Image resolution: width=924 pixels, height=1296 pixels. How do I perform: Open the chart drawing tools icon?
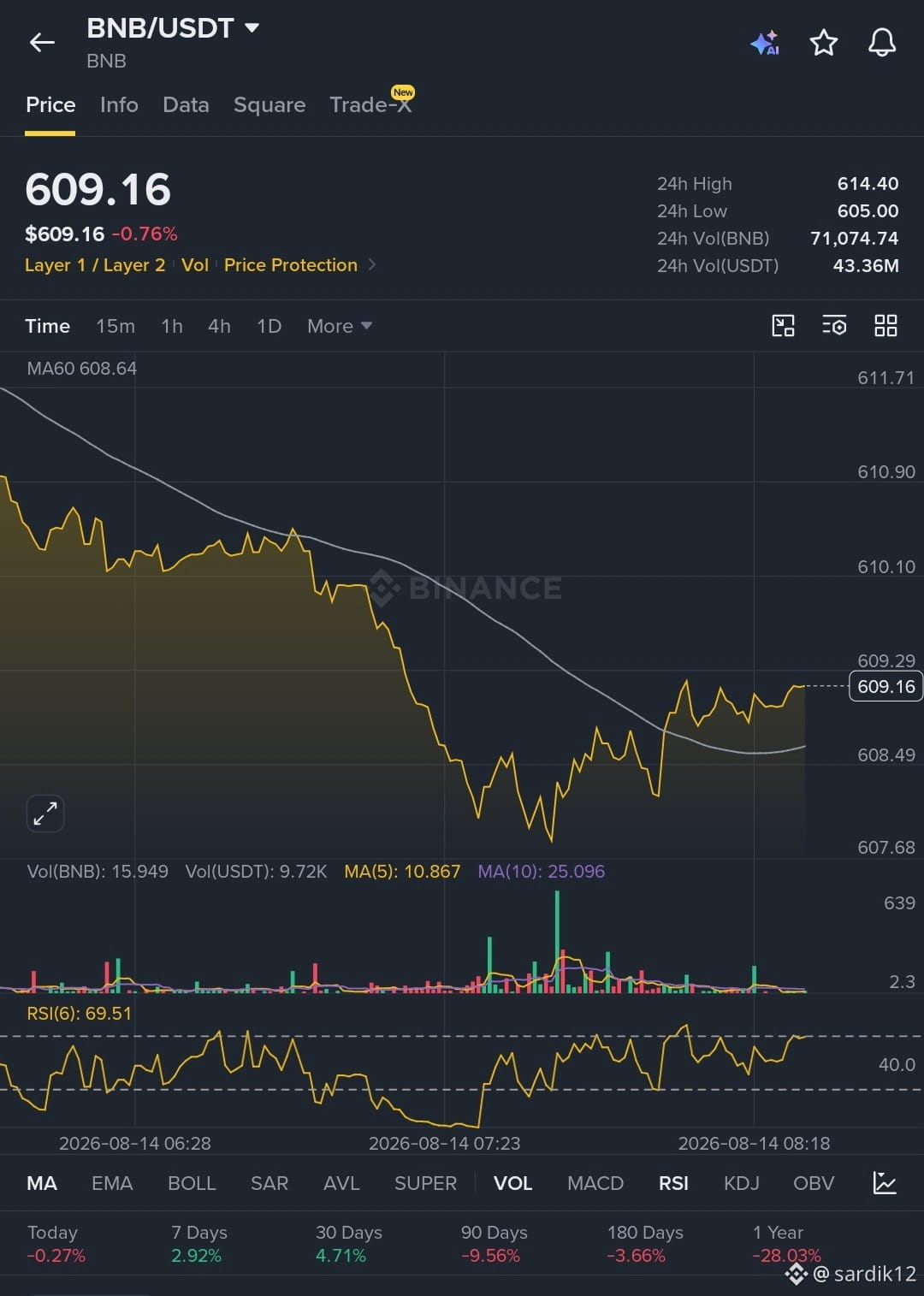pos(783,326)
